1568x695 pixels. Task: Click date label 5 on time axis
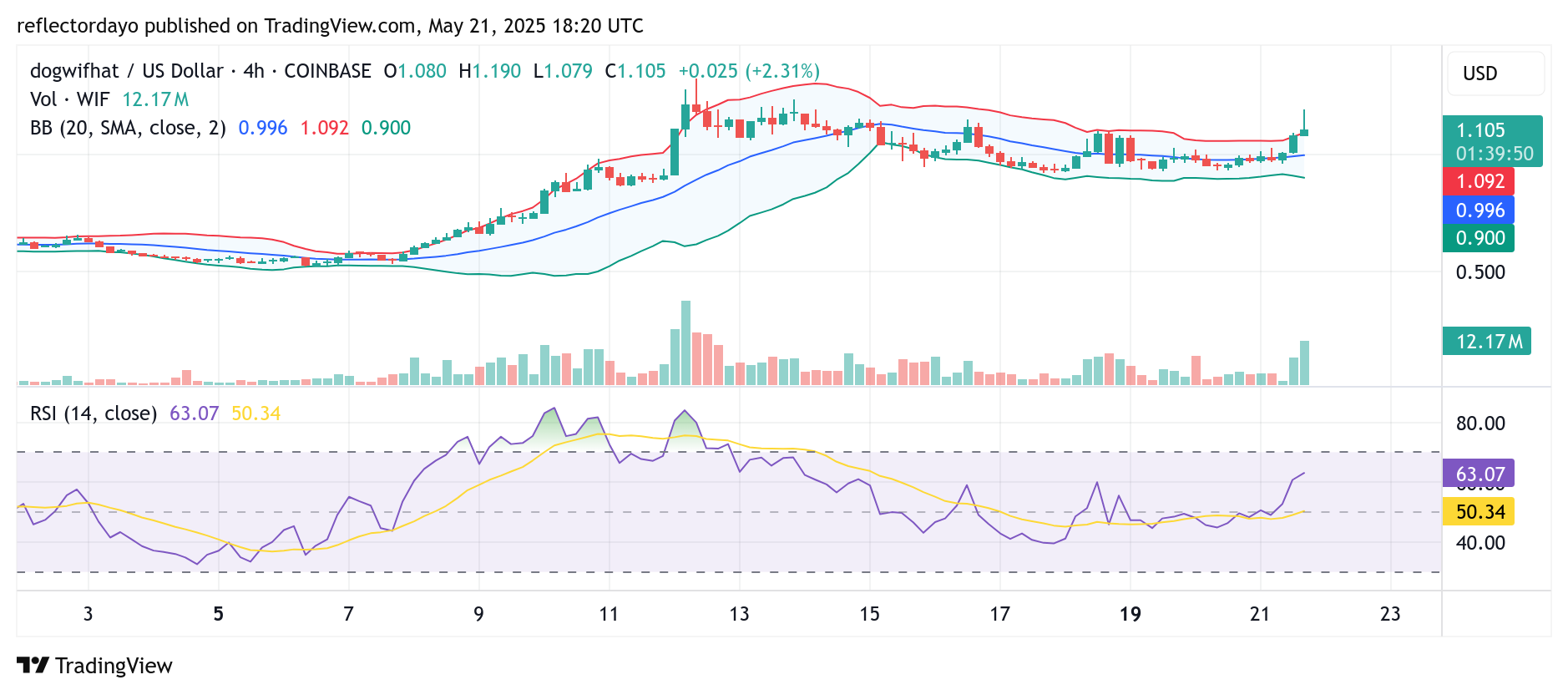219,614
